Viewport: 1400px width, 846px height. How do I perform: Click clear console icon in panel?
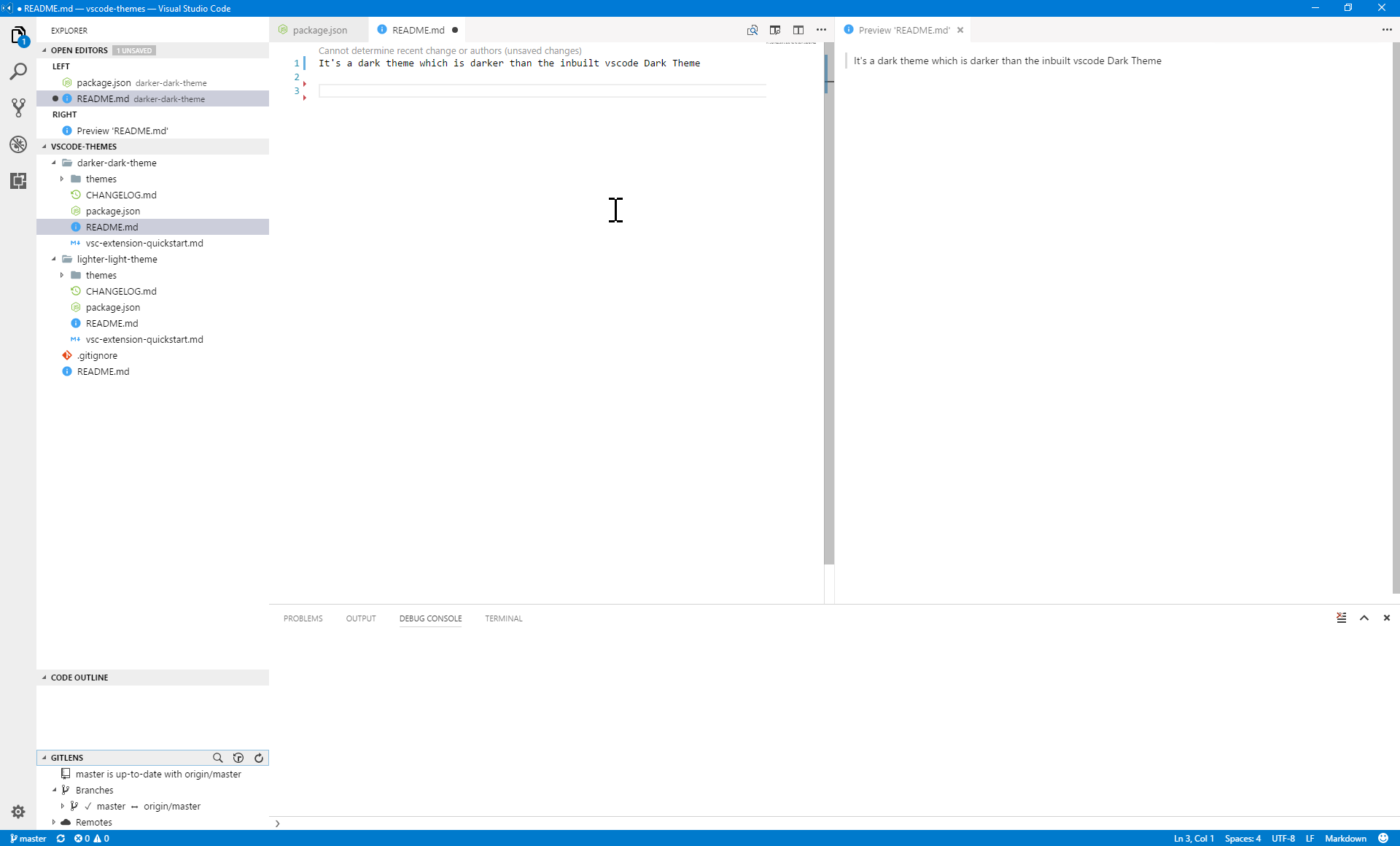click(x=1341, y=618)
